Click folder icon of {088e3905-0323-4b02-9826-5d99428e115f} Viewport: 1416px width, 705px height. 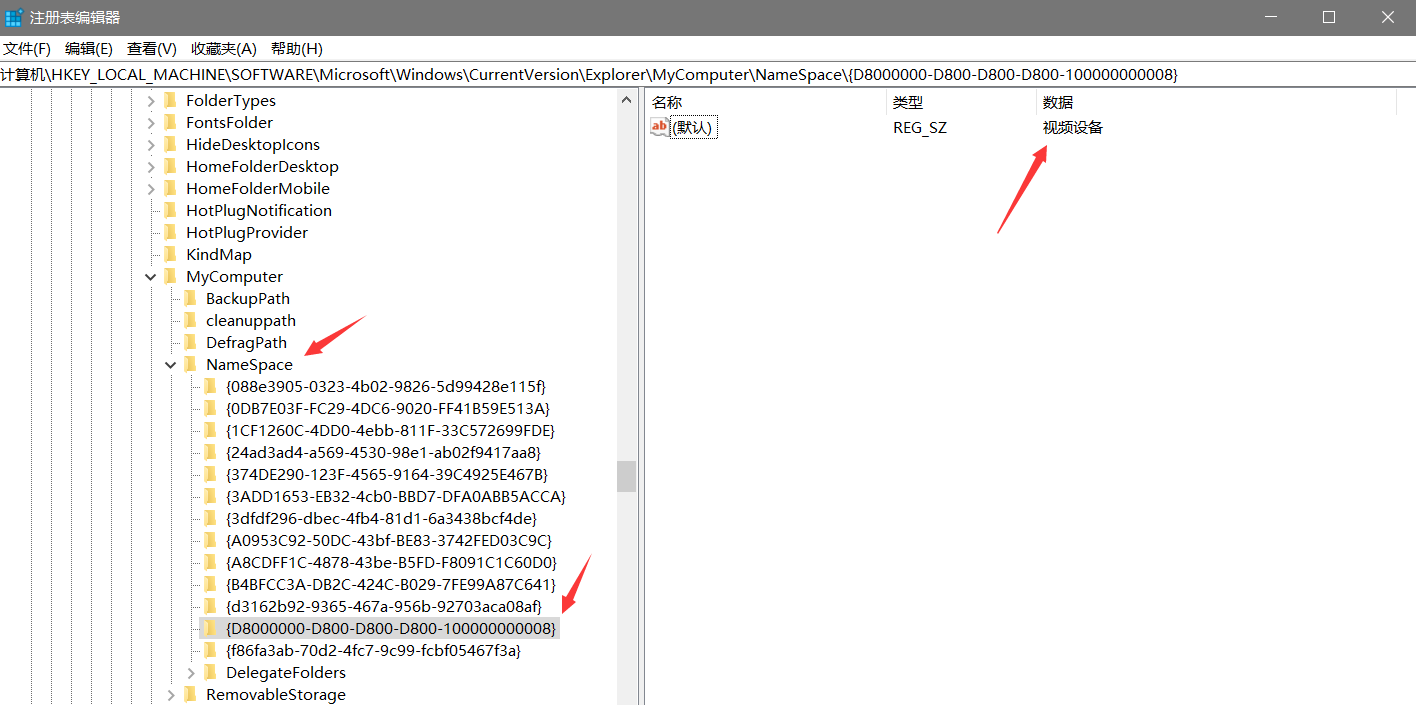pos(210,386)
